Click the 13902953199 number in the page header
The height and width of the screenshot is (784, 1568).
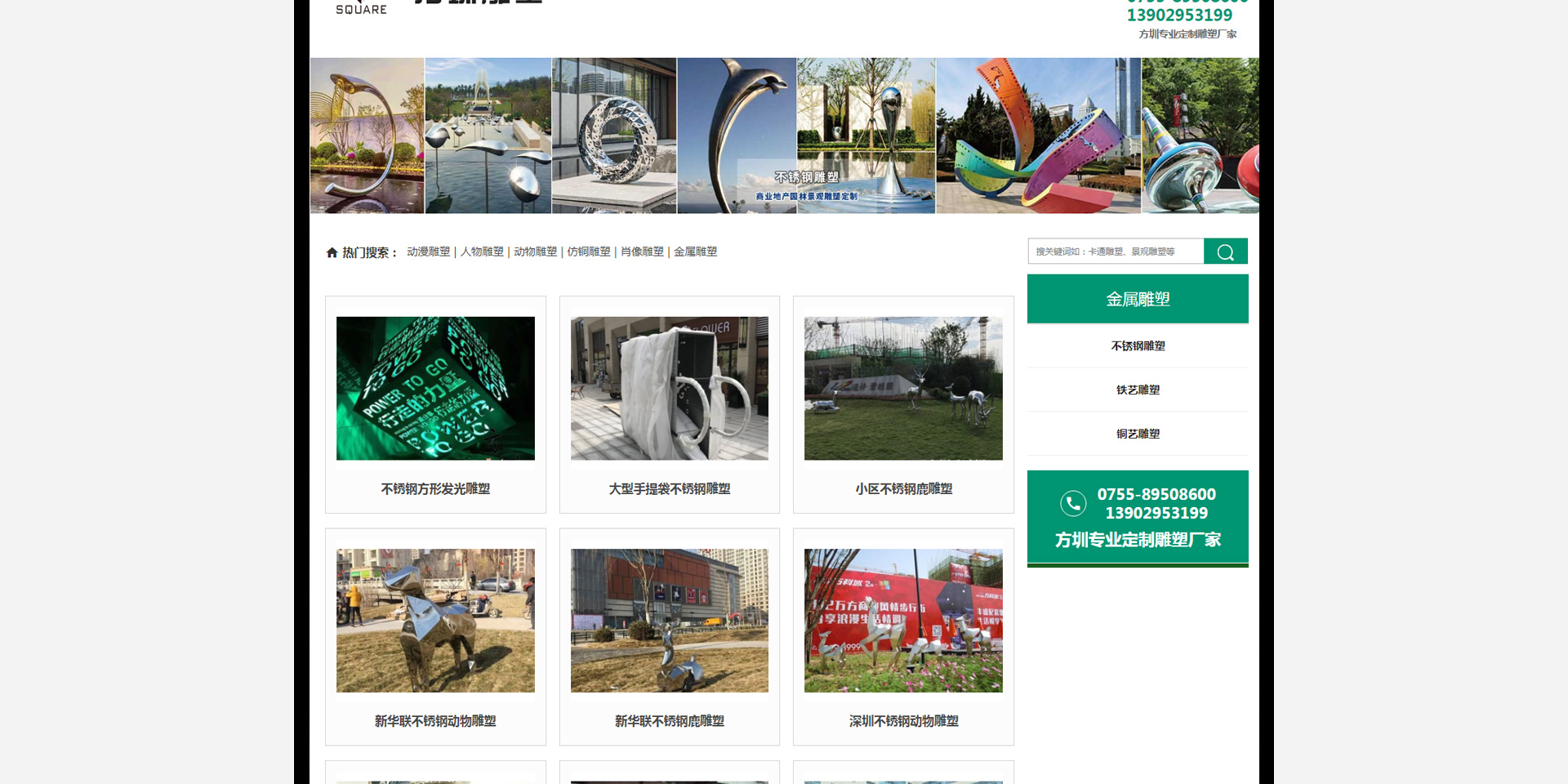tap(1179, 15)
